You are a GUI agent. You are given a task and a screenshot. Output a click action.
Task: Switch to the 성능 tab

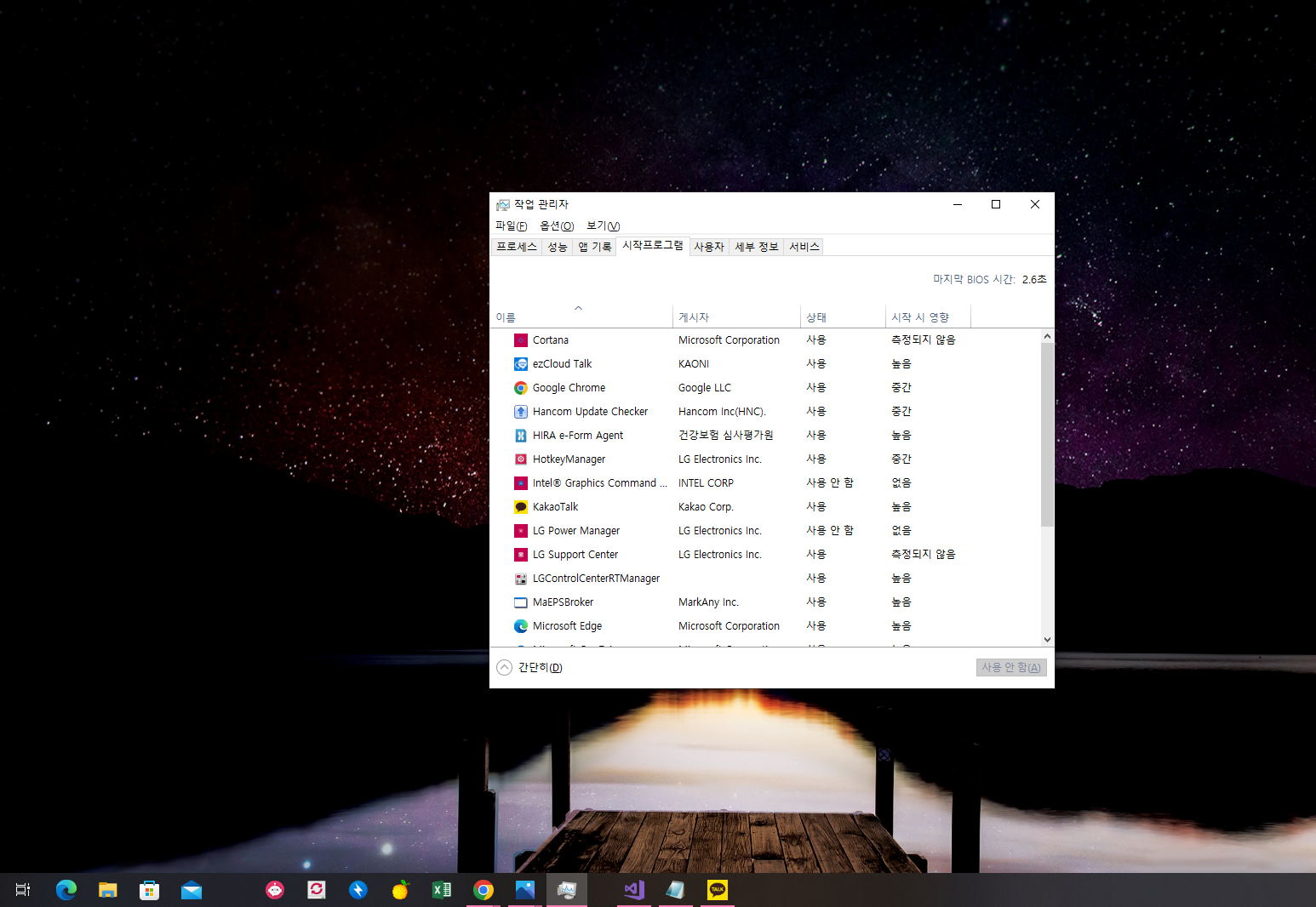(558, 247)
